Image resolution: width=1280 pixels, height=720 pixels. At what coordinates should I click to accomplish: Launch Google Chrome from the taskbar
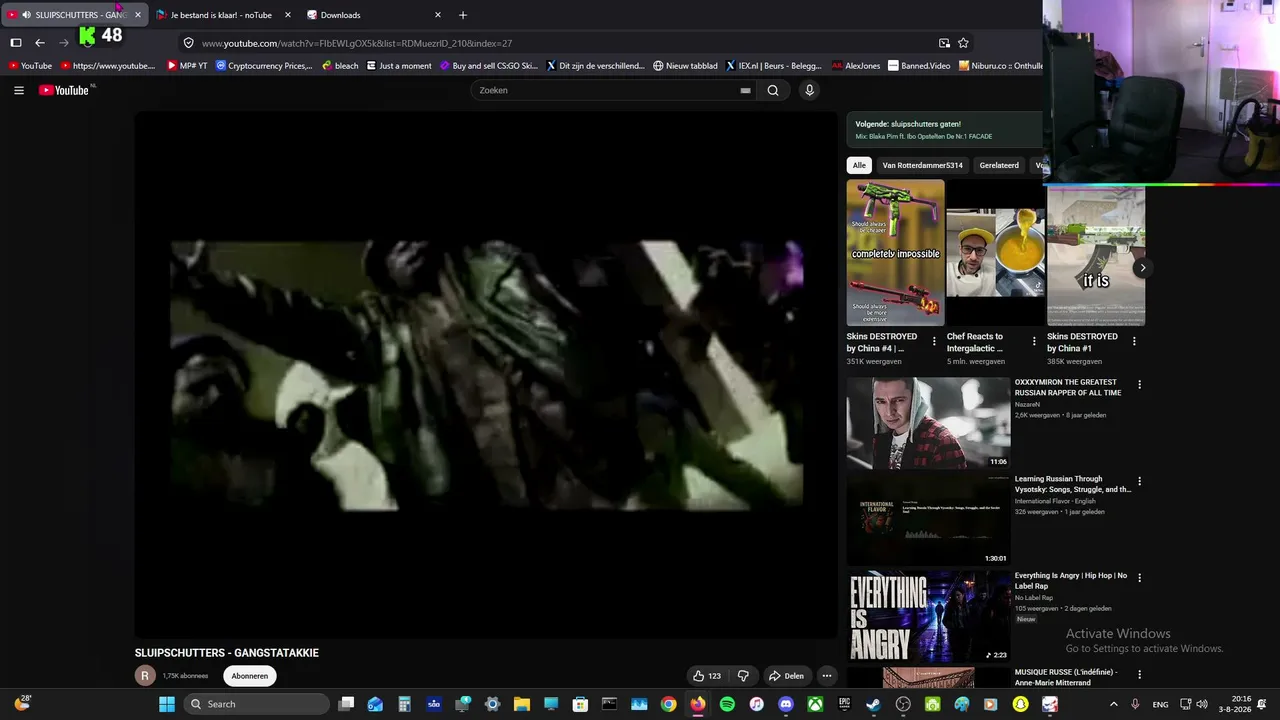point(668,704)
